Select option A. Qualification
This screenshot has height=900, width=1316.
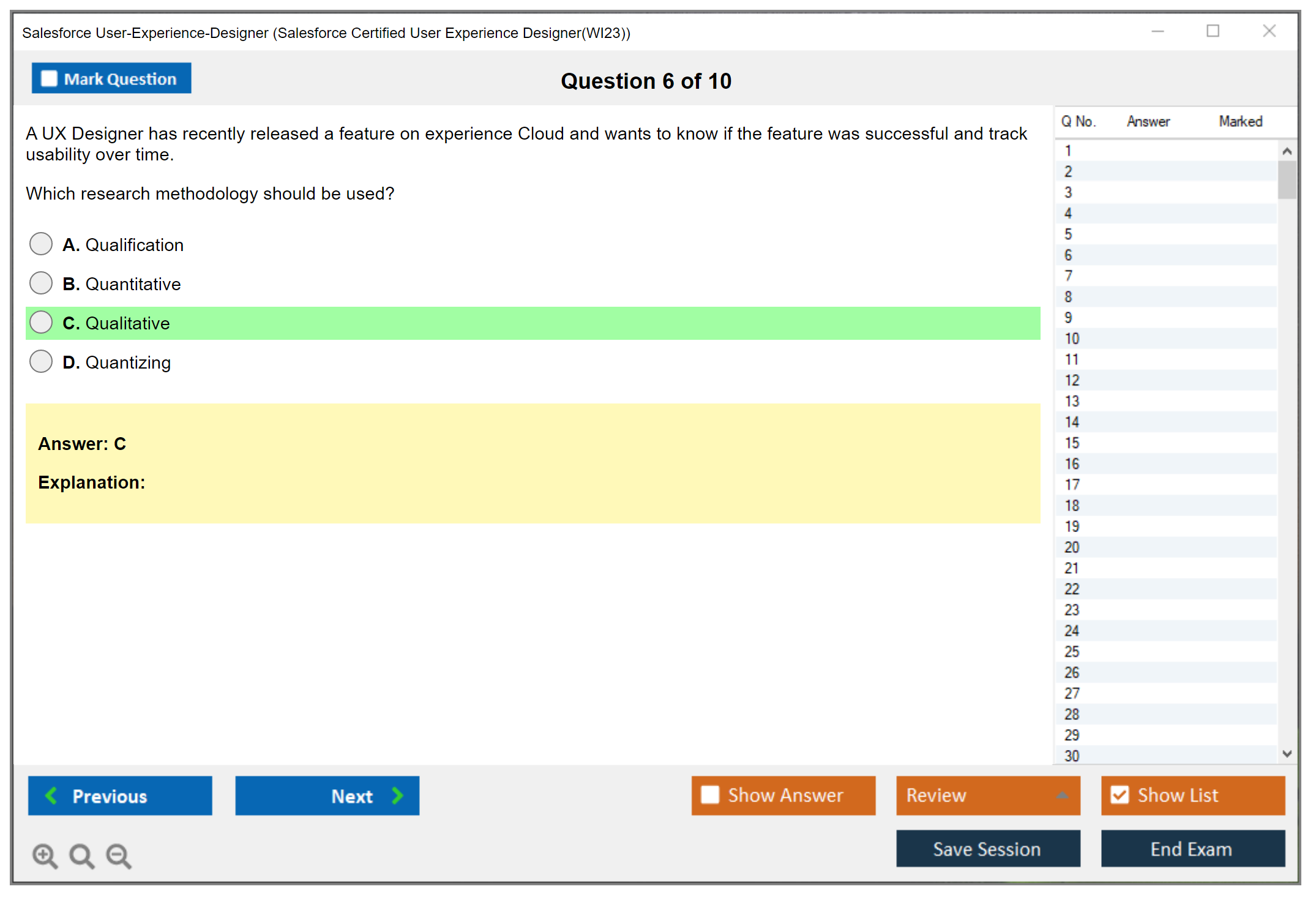tap(41, 244)
